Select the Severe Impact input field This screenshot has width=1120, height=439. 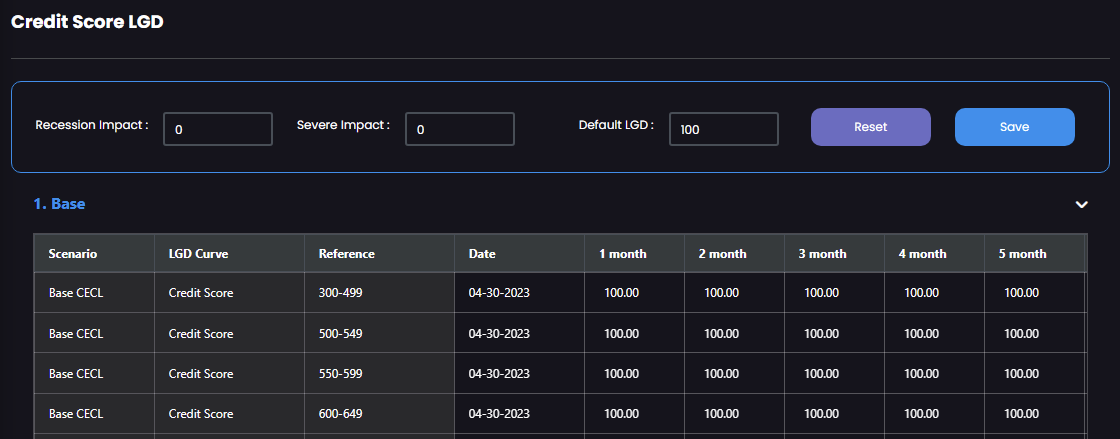(460, 129)
